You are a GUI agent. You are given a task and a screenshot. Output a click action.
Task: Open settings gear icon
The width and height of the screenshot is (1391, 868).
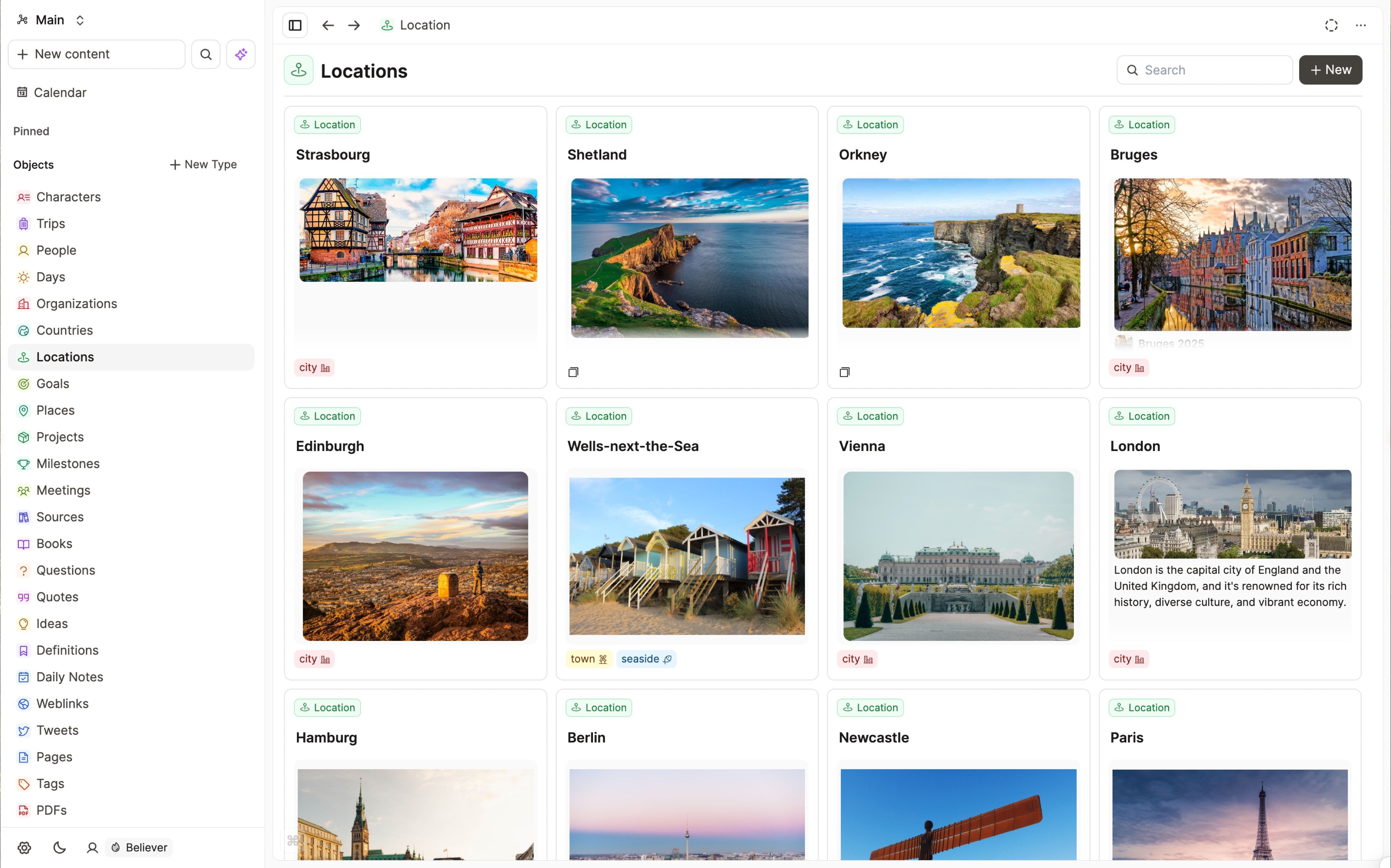pyautogui.click(x=24, y=847)
